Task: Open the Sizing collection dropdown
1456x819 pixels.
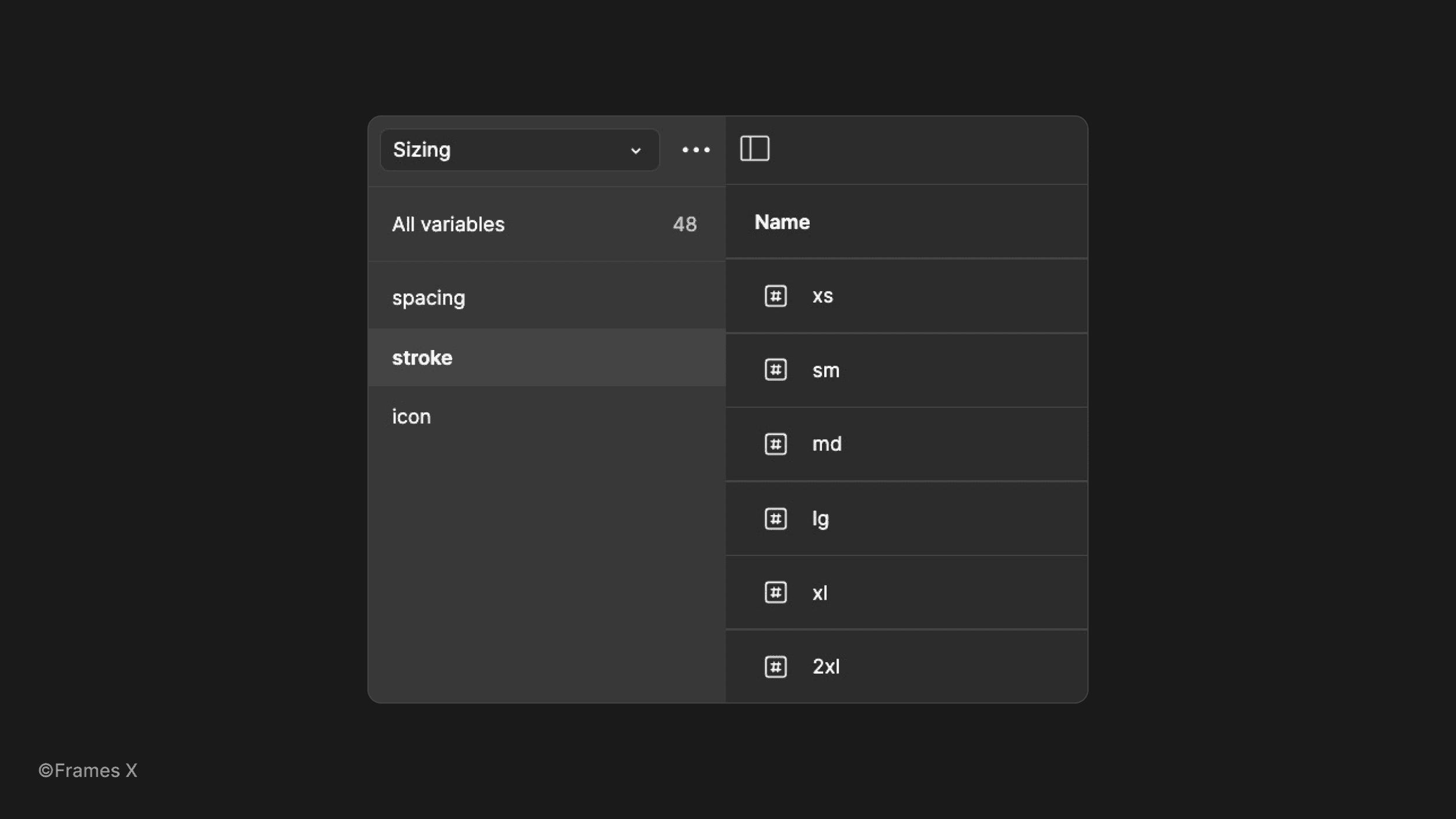Action: (x=519, y=150)
